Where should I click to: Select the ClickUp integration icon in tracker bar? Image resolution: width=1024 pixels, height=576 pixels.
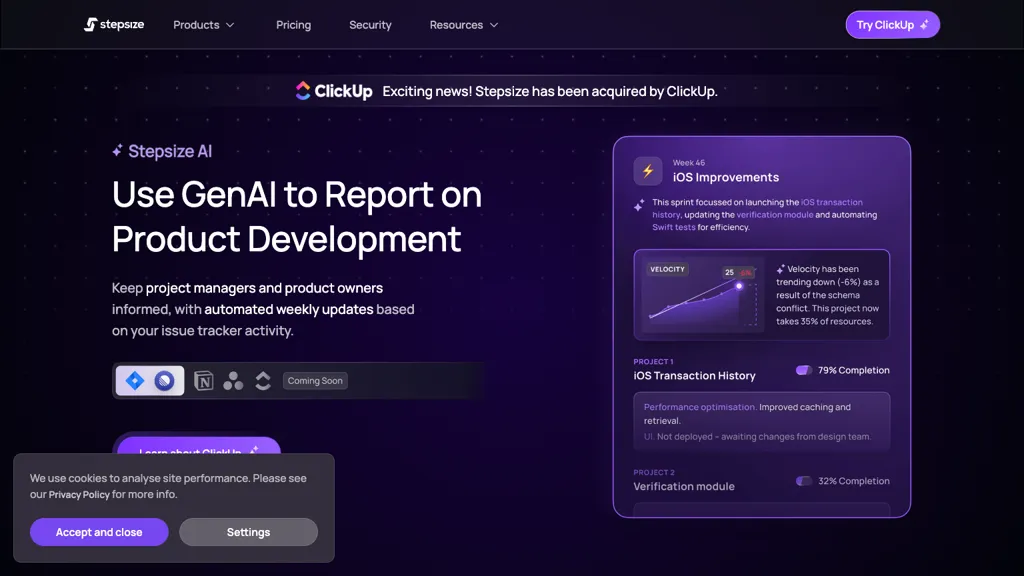[263, 381]
